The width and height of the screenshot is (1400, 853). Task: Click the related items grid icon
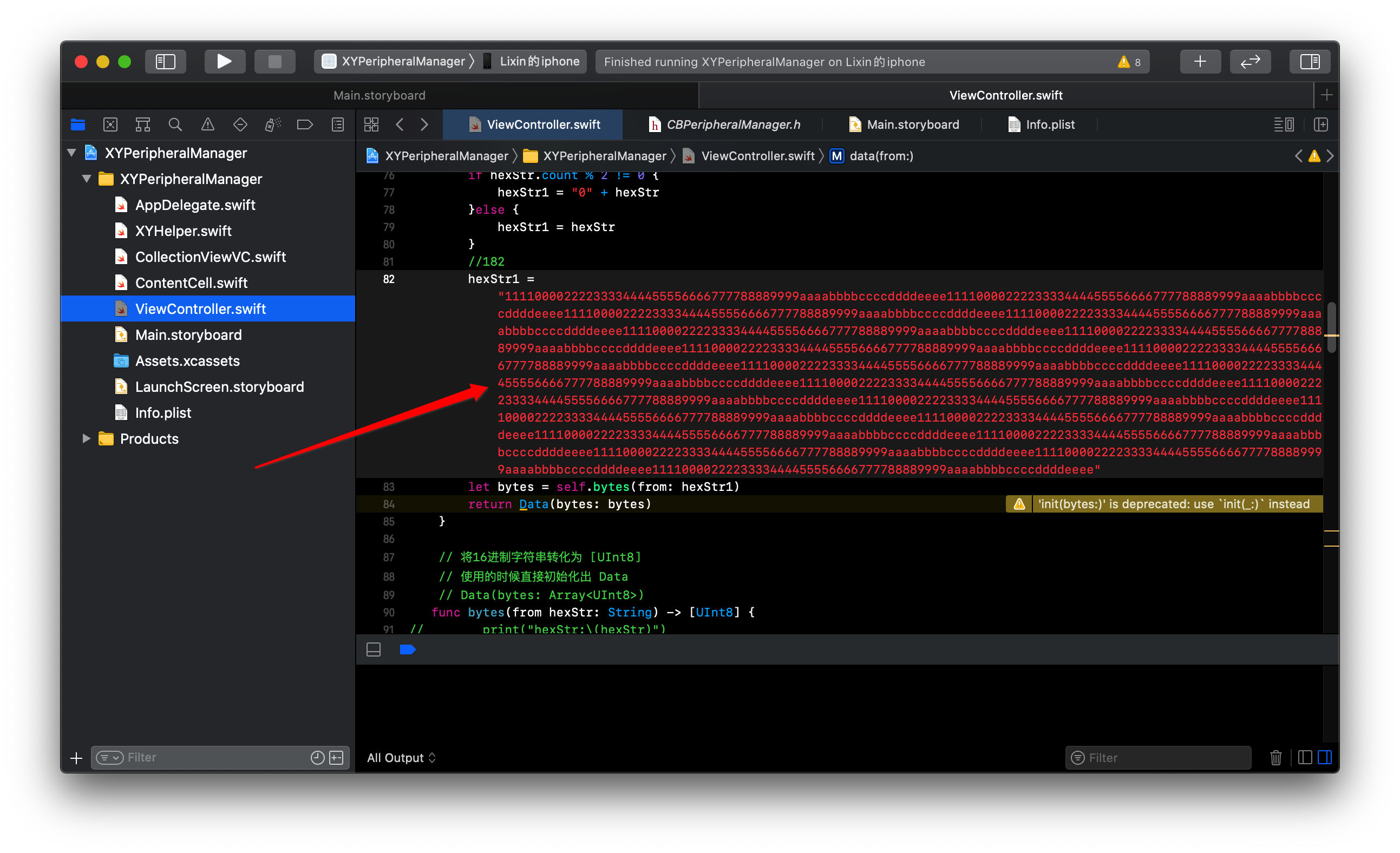(371, 124)
